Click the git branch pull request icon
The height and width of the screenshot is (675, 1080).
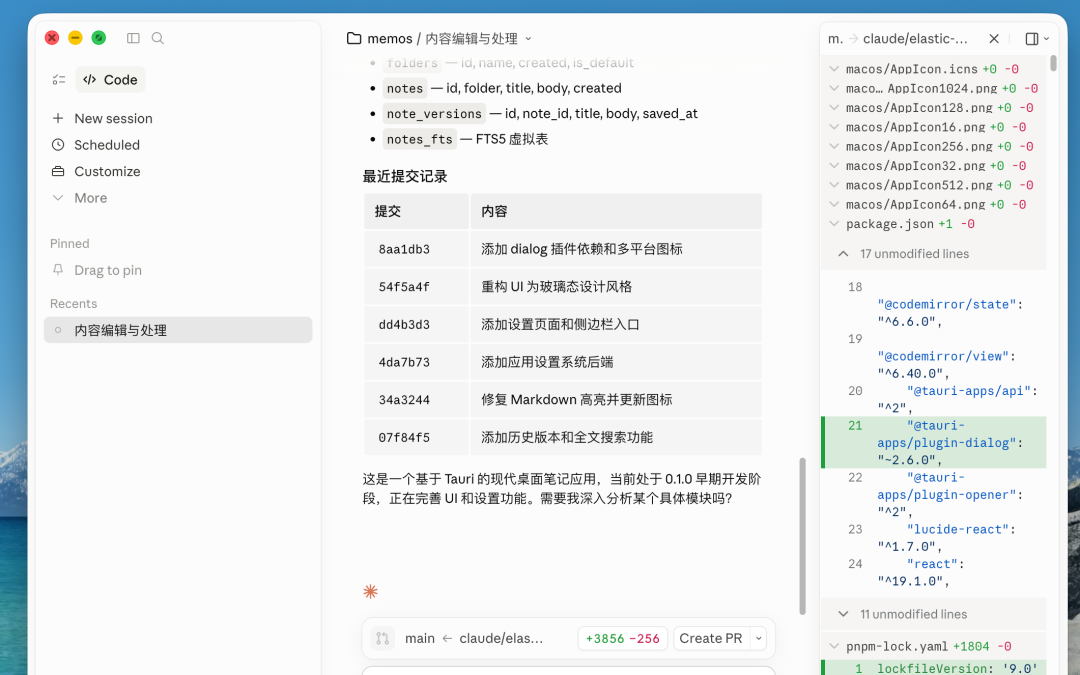(x=382, y=638)
